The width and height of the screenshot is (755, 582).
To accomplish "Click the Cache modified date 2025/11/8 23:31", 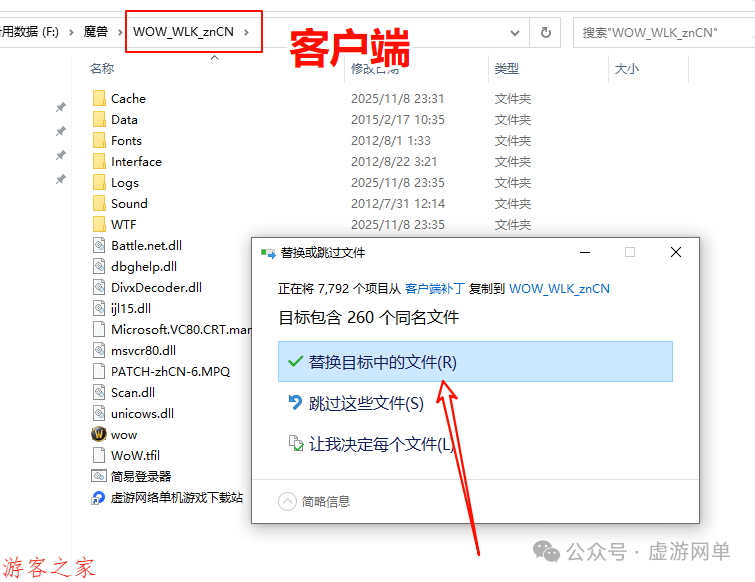I will 397,98.
